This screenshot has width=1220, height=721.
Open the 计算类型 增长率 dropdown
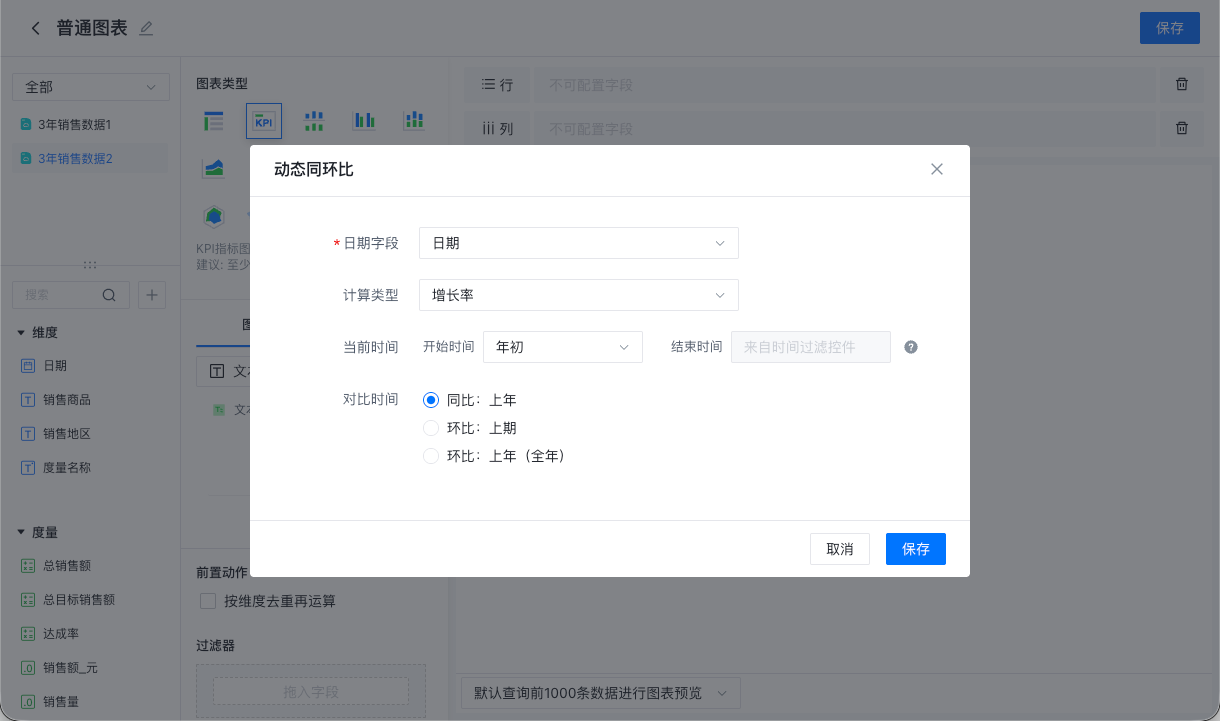579,295
